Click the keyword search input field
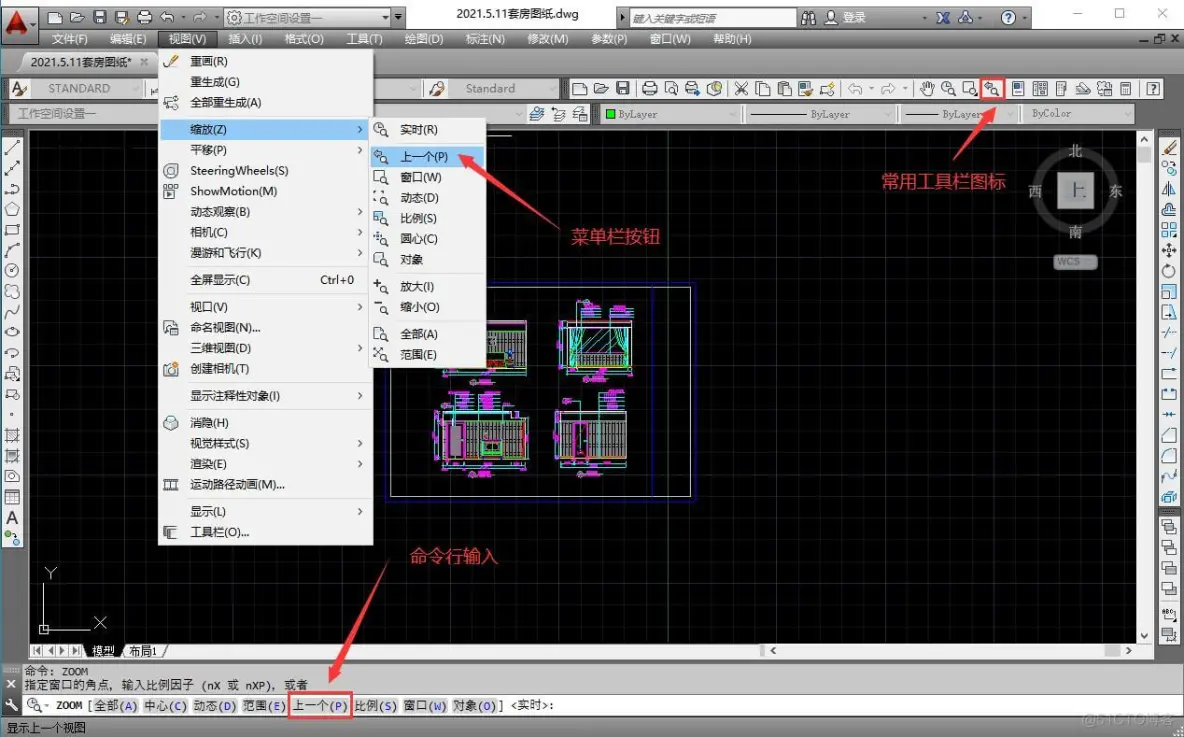Screen dimensions: 1184x737 pos(712,17)
